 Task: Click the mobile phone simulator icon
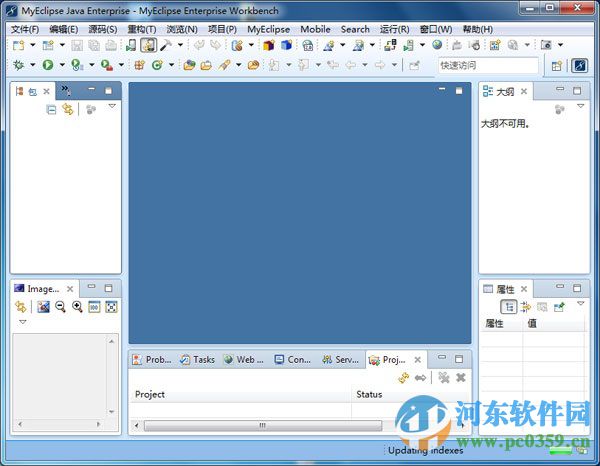131,46
